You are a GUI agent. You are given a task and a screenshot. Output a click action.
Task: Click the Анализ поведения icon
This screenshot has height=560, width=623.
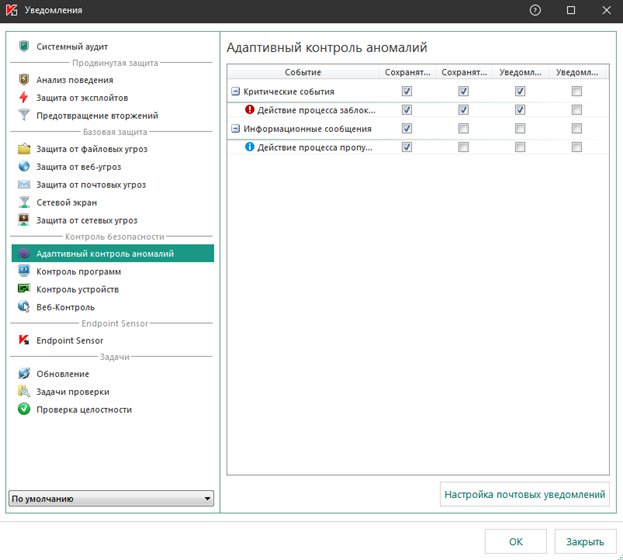24,79
